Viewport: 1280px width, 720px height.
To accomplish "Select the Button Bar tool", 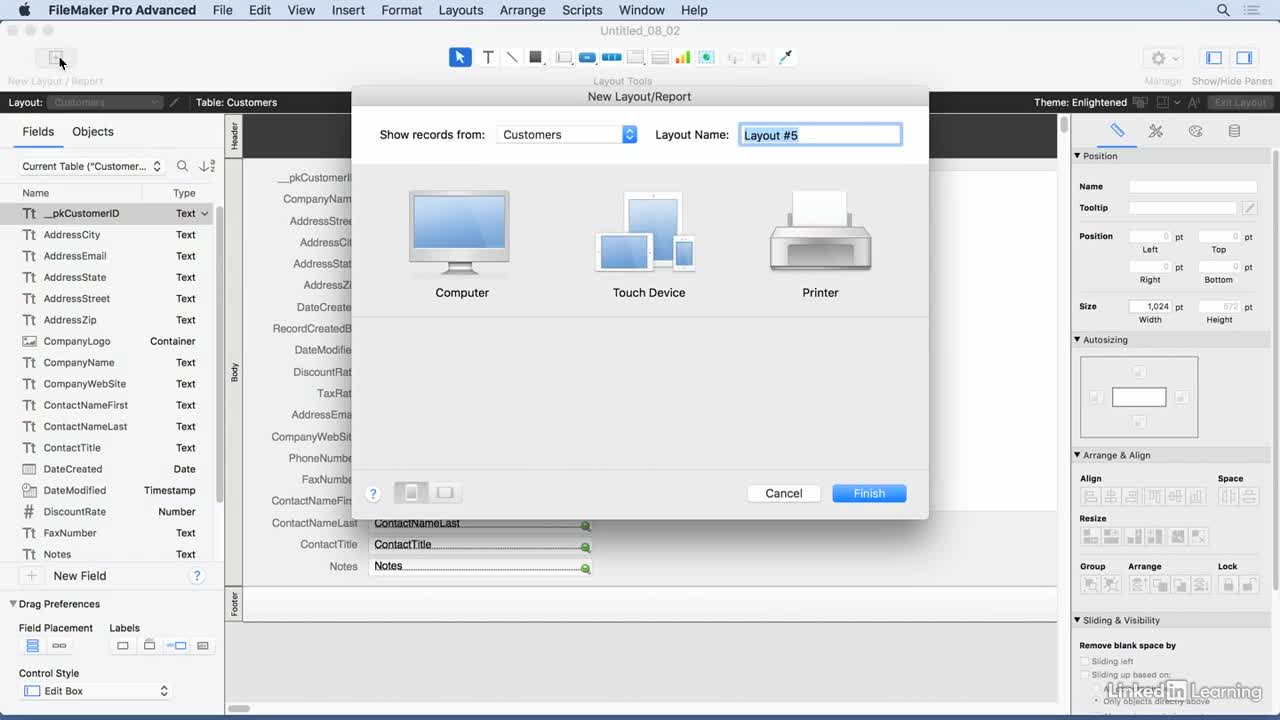I will (612, 58).
